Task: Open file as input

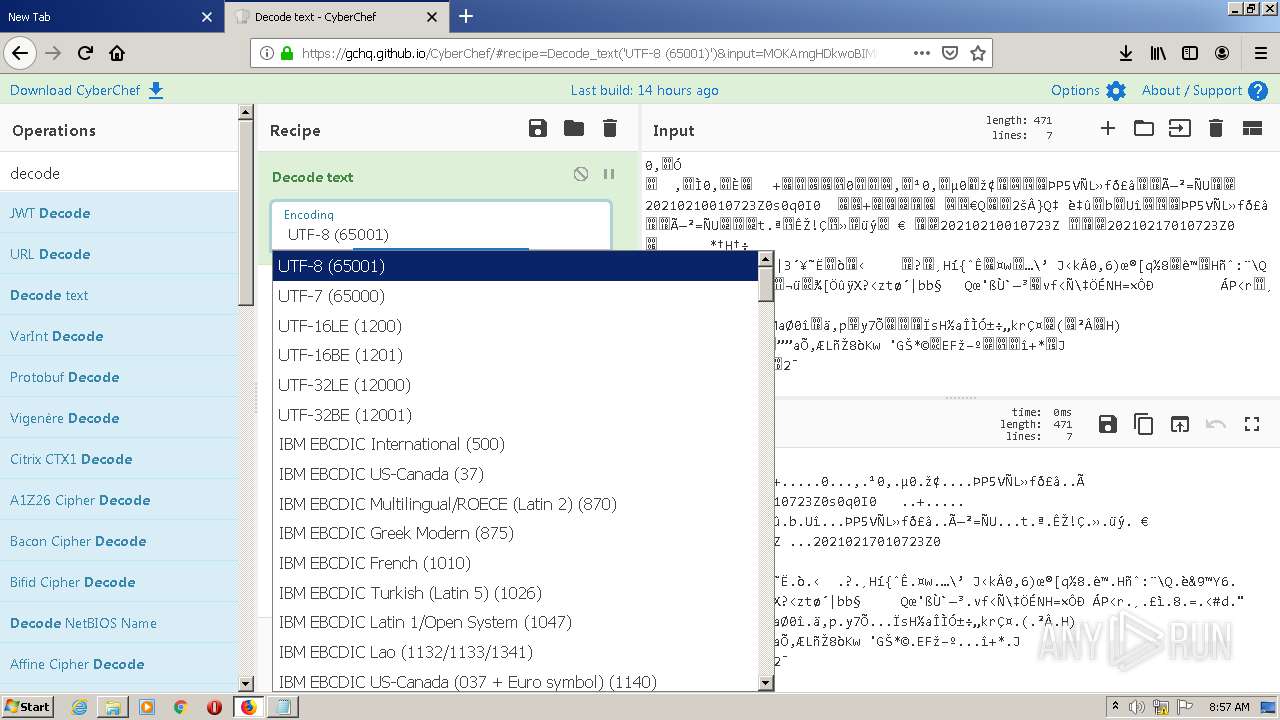Action: click(x=1180, y=128)
